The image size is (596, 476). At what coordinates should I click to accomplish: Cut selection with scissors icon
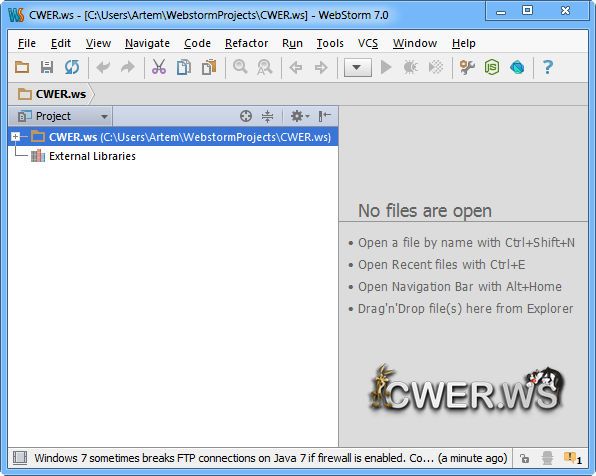click(159, 67)
